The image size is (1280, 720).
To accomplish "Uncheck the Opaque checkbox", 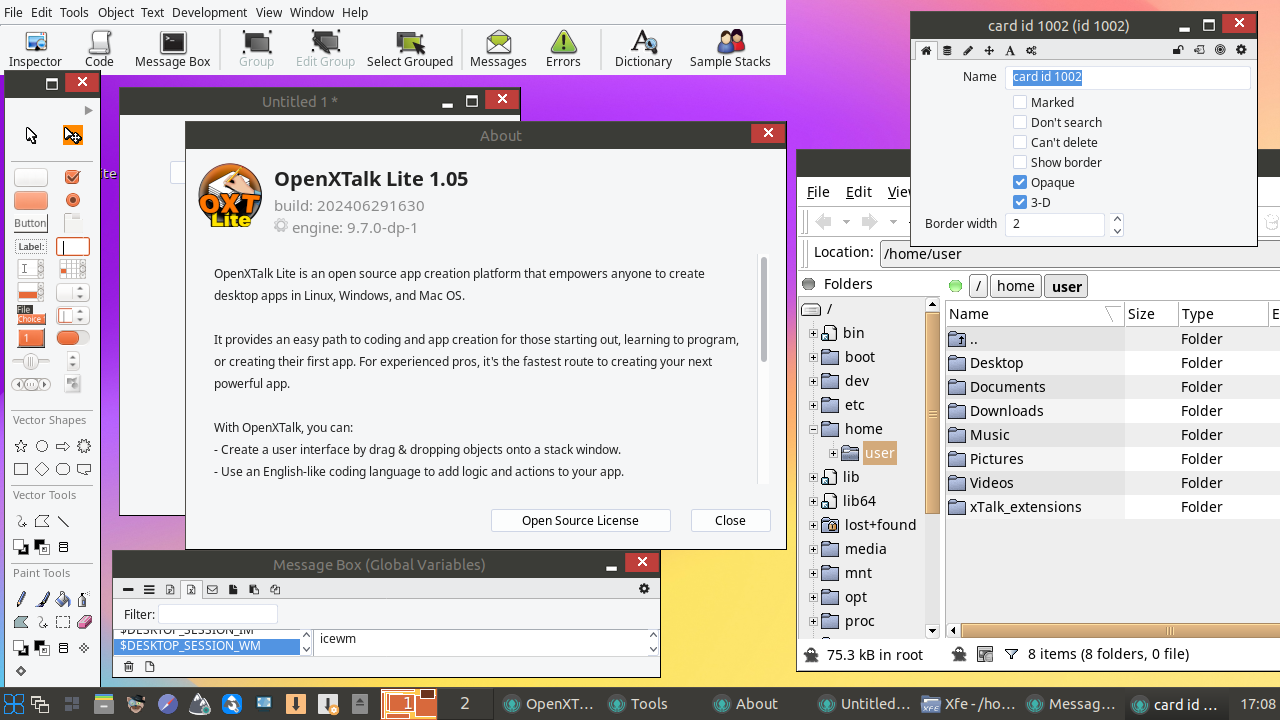I will [1020, 182].
